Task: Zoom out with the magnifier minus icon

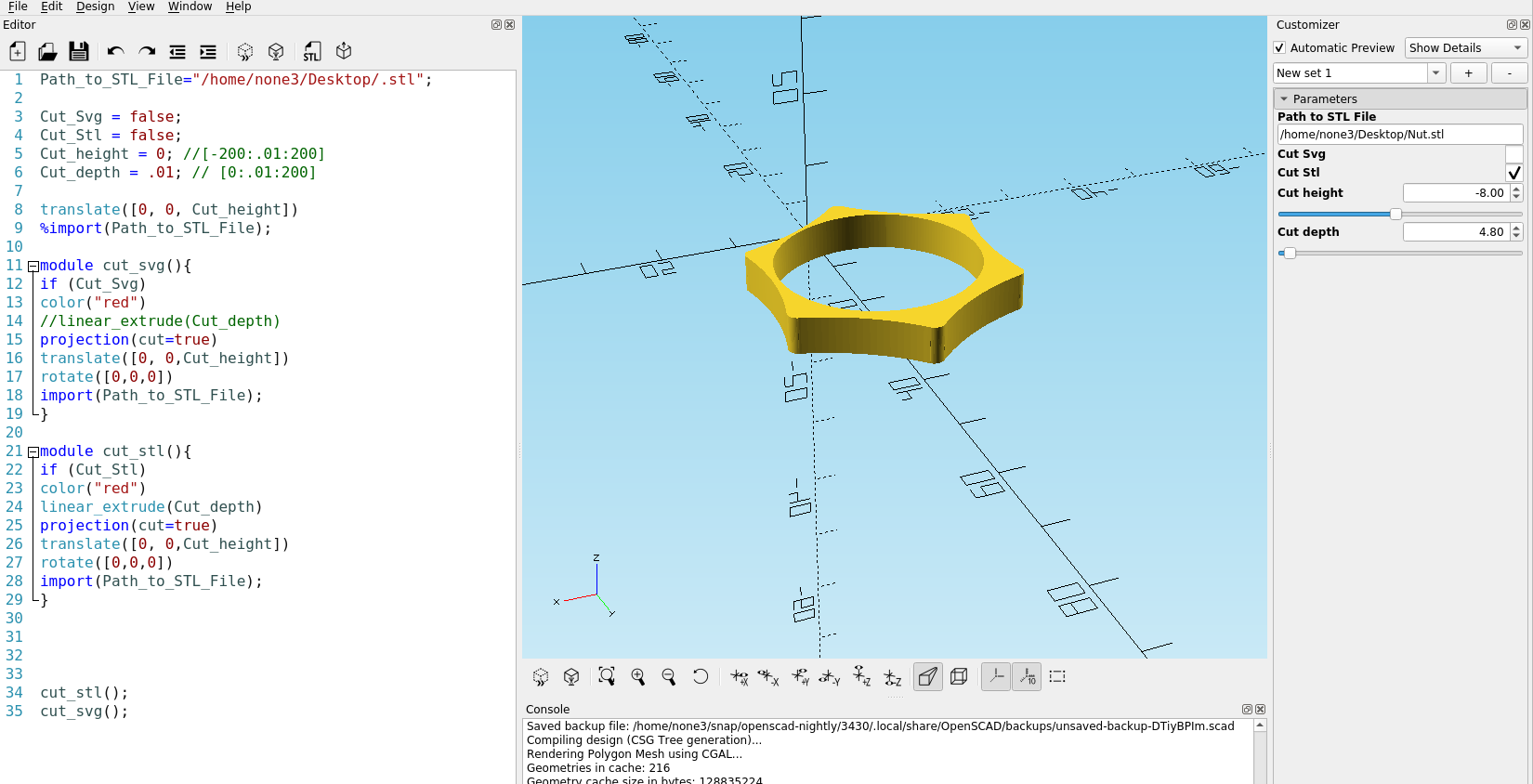Action: tap(669, 676)
